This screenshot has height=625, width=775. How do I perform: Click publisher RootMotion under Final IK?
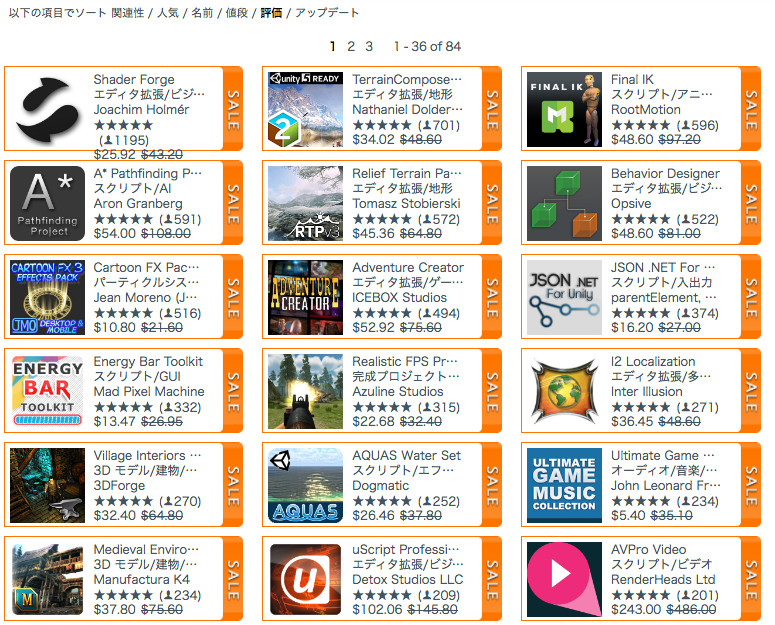[x=646, y=110]
